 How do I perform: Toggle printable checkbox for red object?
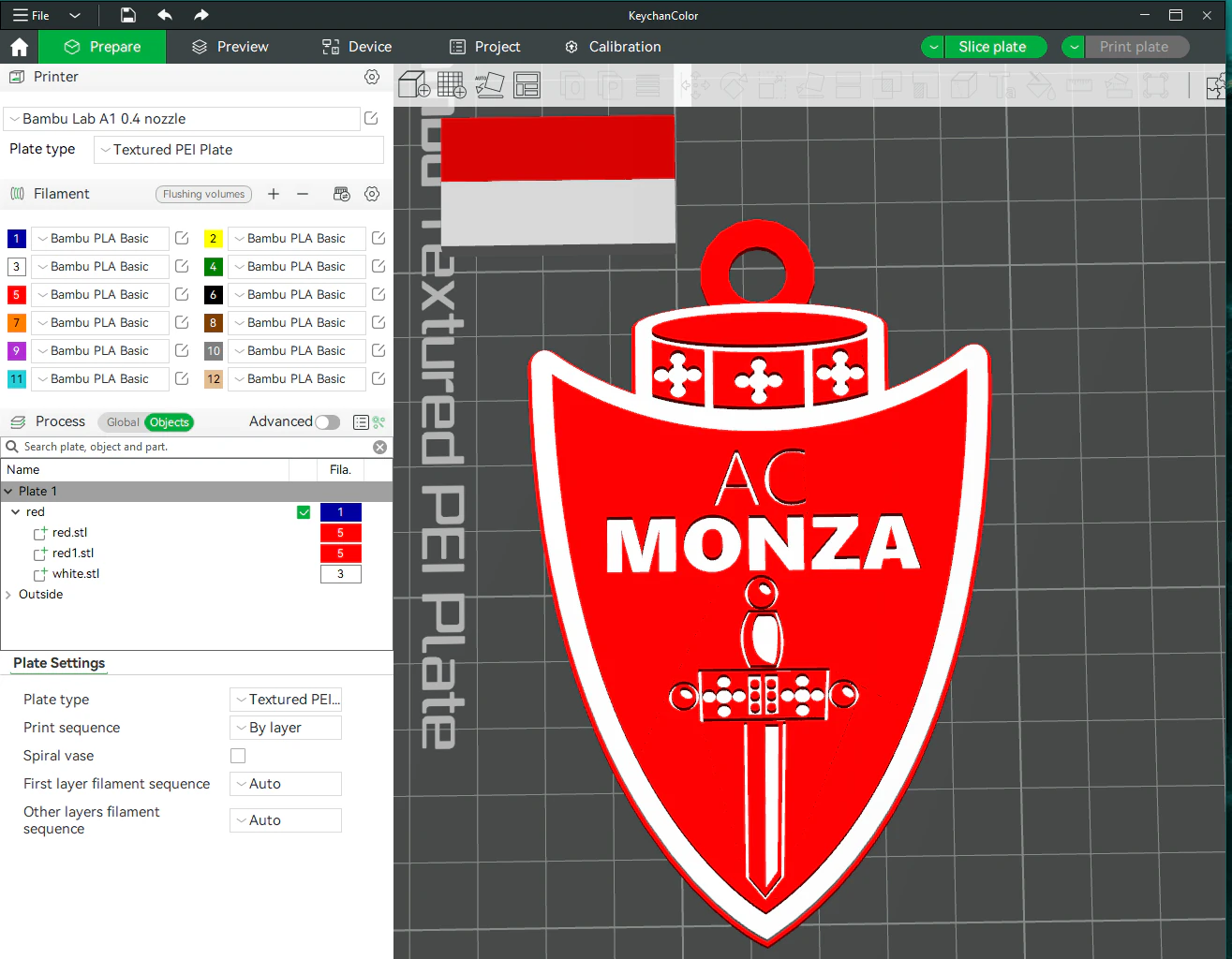click(x=304, y=512)
